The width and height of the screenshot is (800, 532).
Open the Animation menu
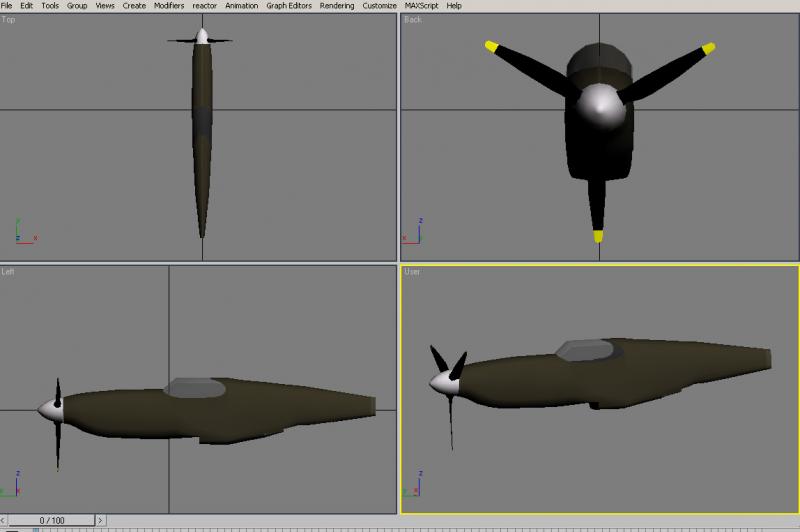click(241, 6)
